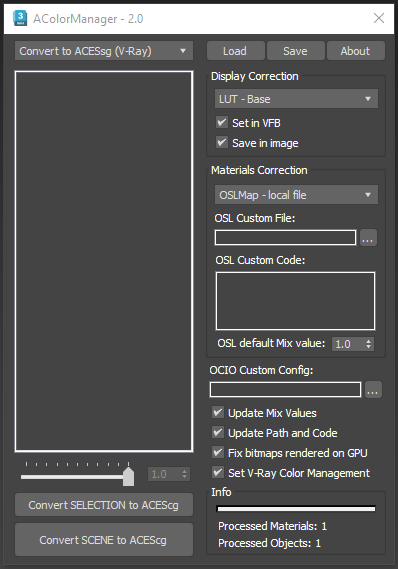Disable Update Mix Values checkbox
Viewport: 398px width, 569px height.
218,412
